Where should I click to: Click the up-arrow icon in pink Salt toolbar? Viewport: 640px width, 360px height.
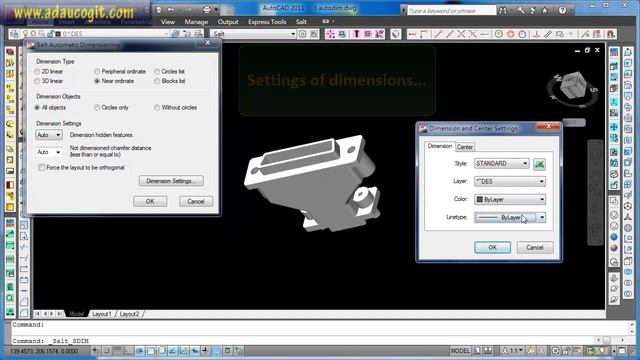[x=356, y=34]
